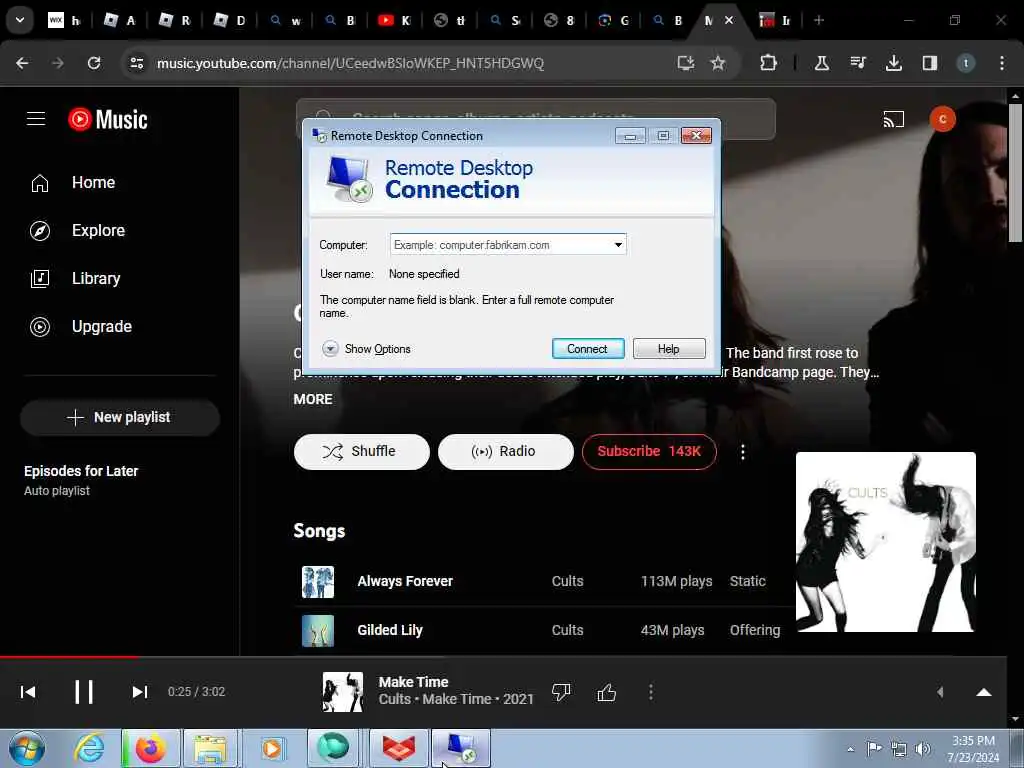
Task: Switch to the YouTube tab
Action: pos(394,20)
